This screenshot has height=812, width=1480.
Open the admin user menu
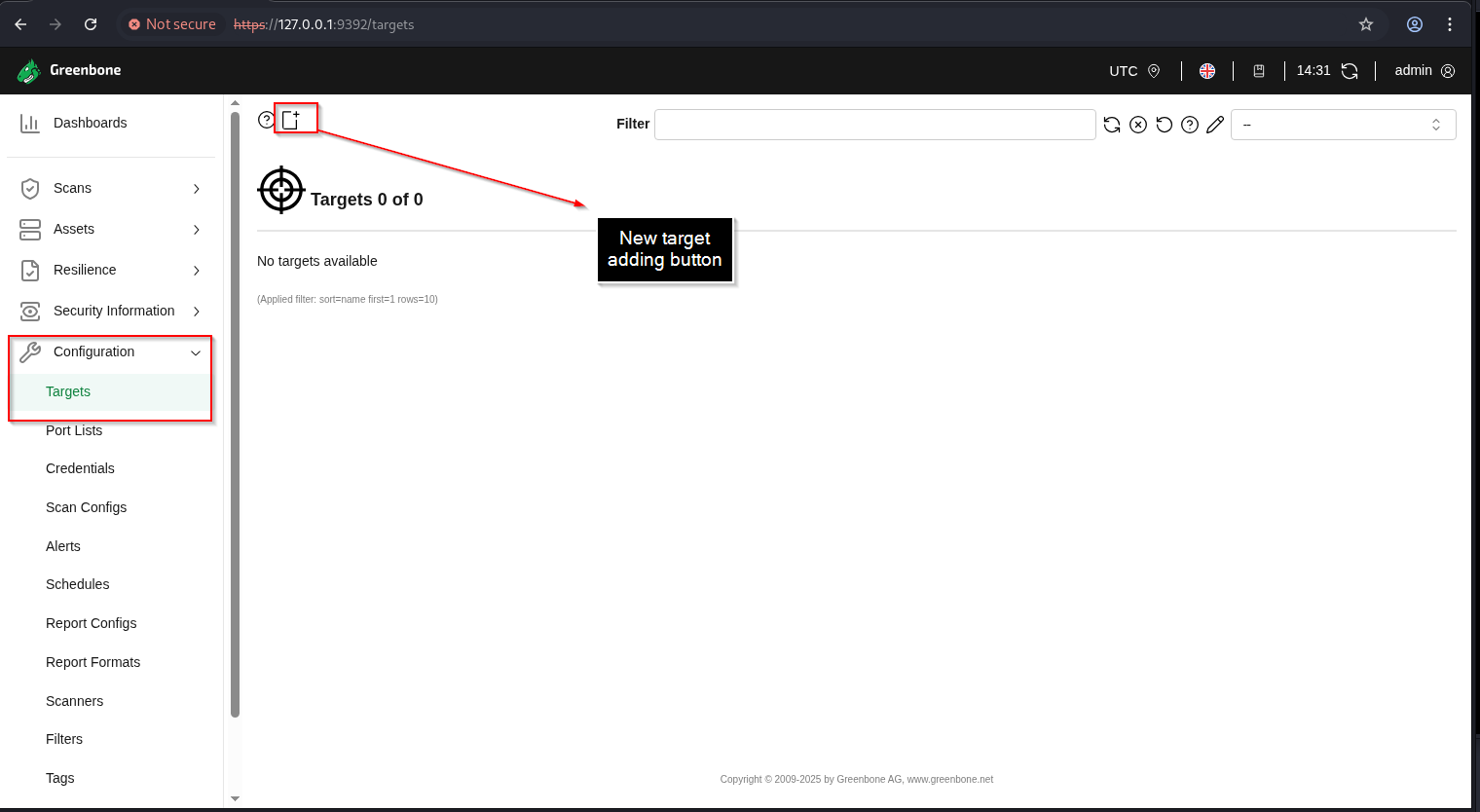1424,71
